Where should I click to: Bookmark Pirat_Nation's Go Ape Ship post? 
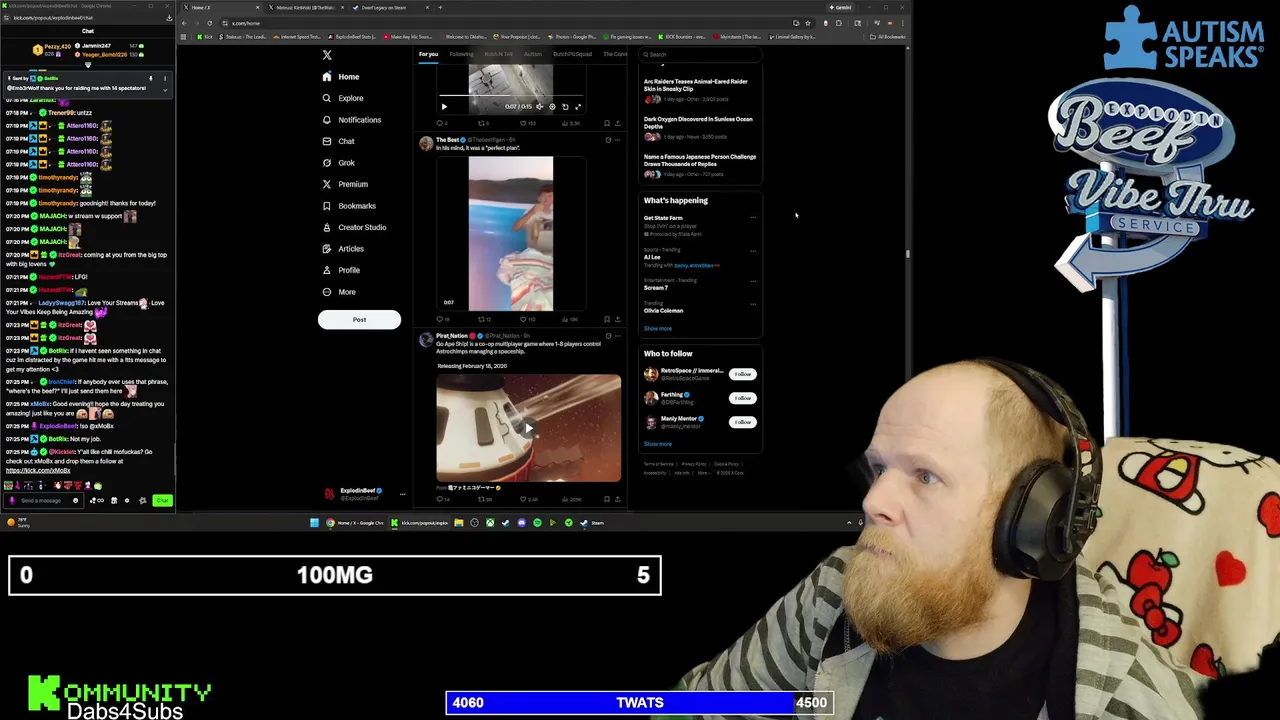(x=606, y=498)
